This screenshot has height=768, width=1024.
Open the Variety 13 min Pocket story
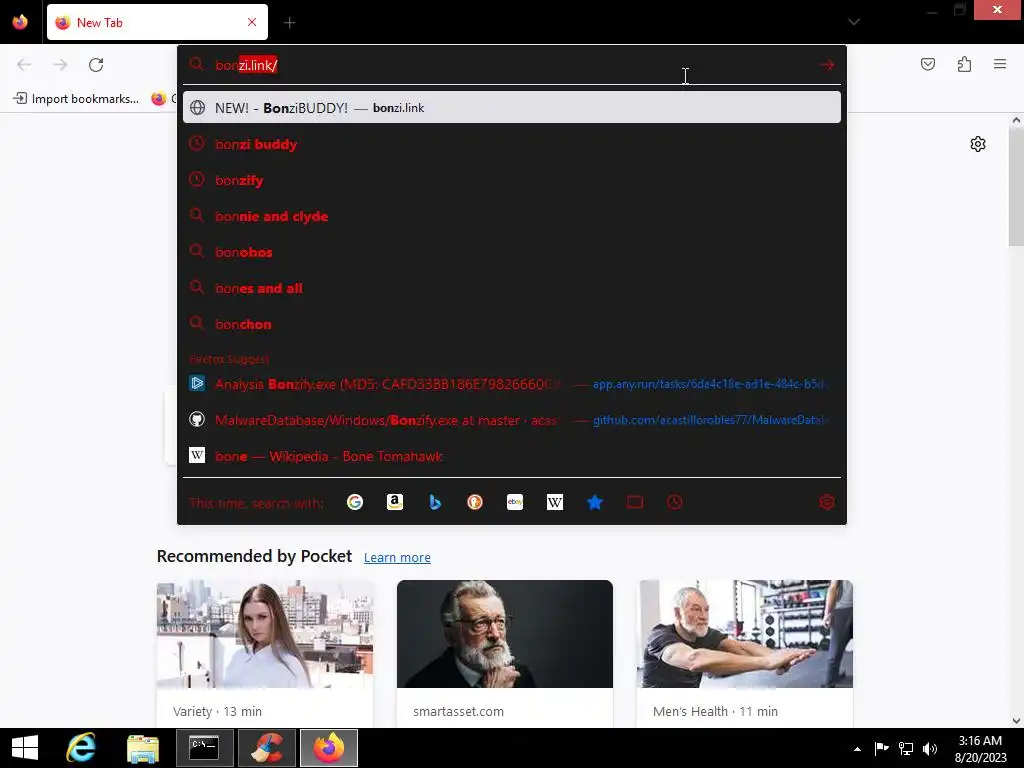(x=264, y=654)
